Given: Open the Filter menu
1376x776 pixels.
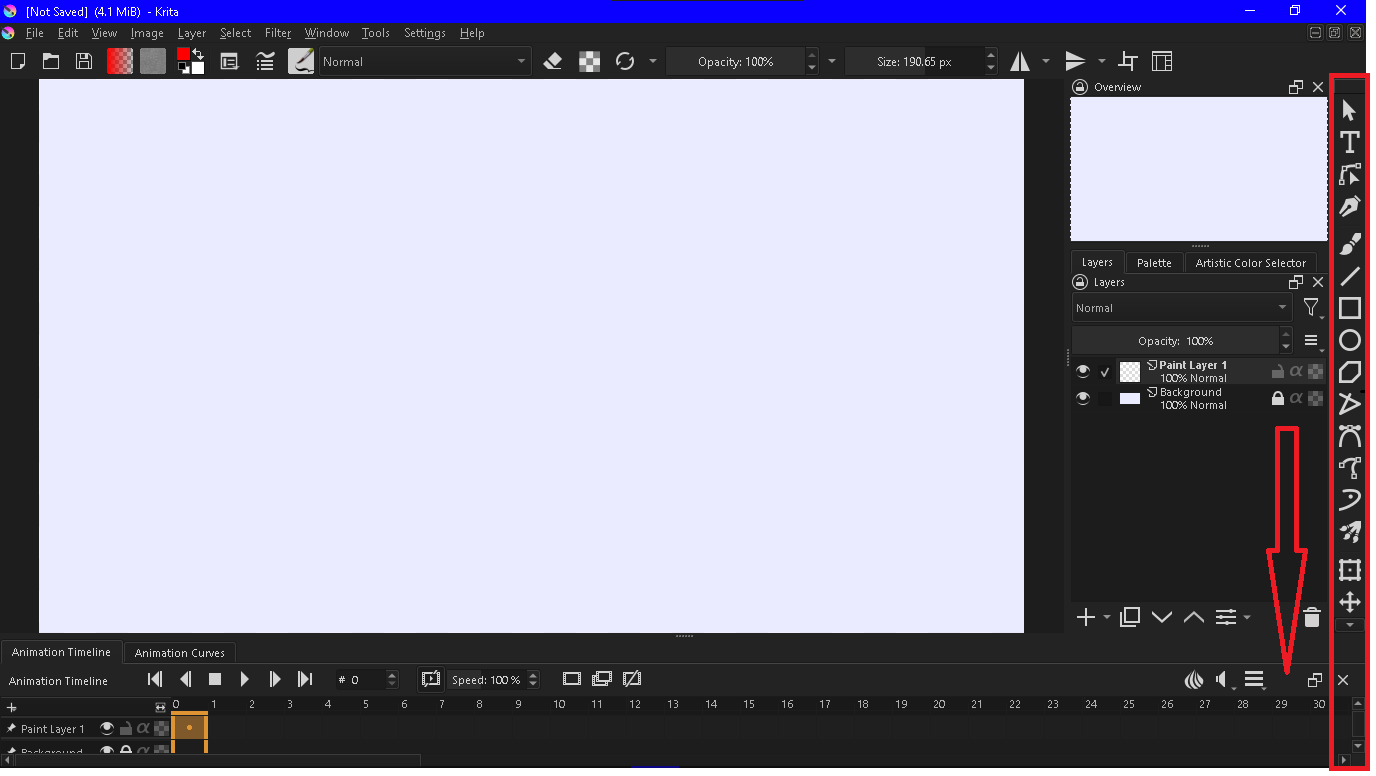Looking at the screenshot, I should pos(278,33).
